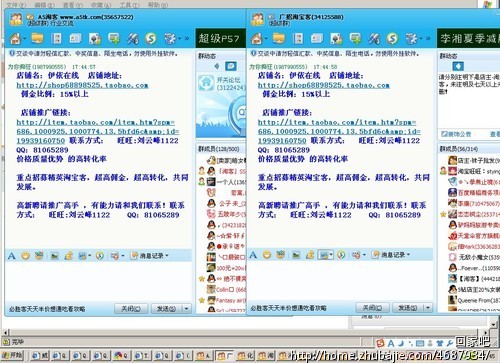
Task: Open the tools icon in 广播淘宝客 toolbar
Action: tap(374, 39)
